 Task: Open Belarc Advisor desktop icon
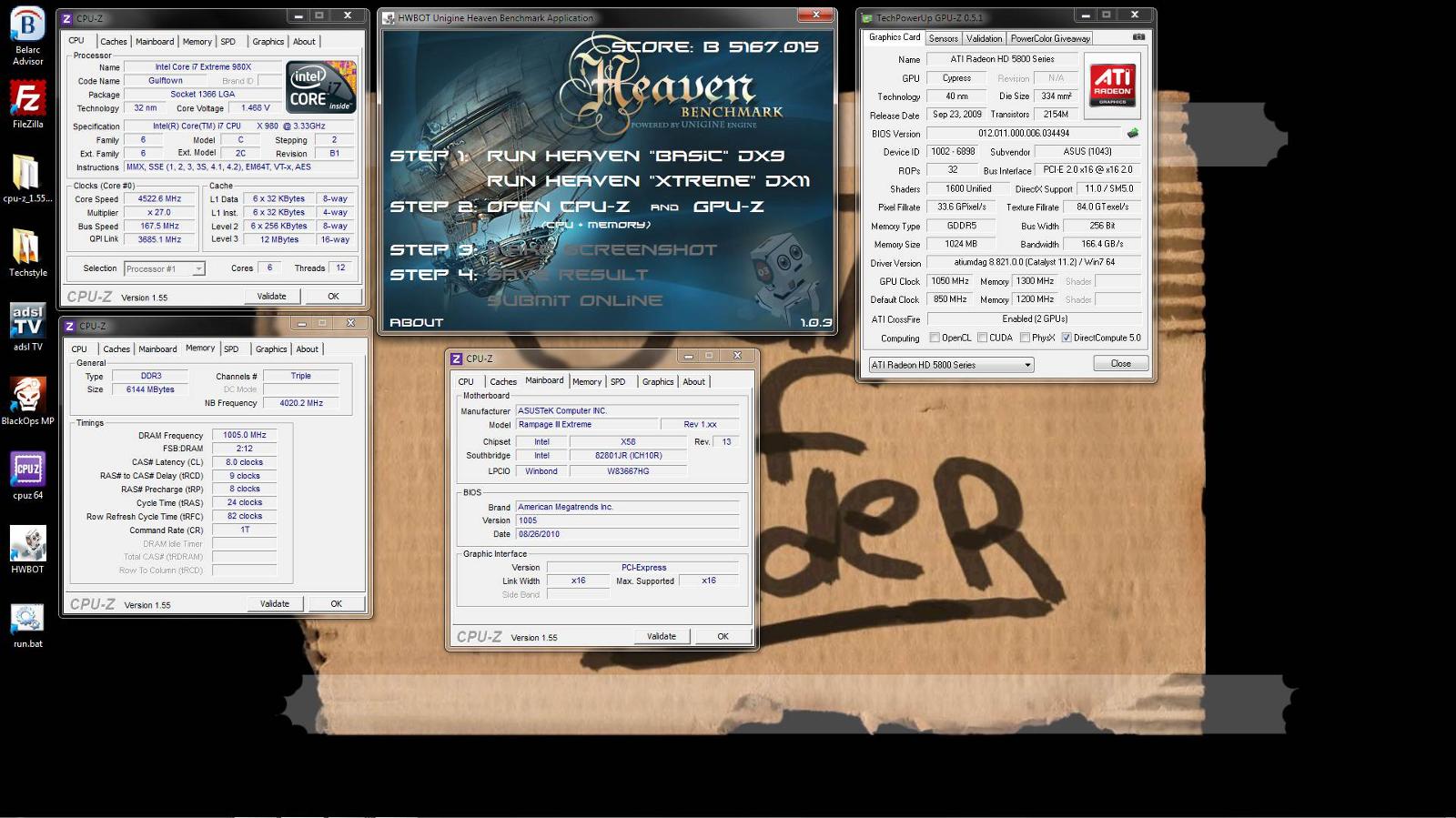click(x=27, y=36)
